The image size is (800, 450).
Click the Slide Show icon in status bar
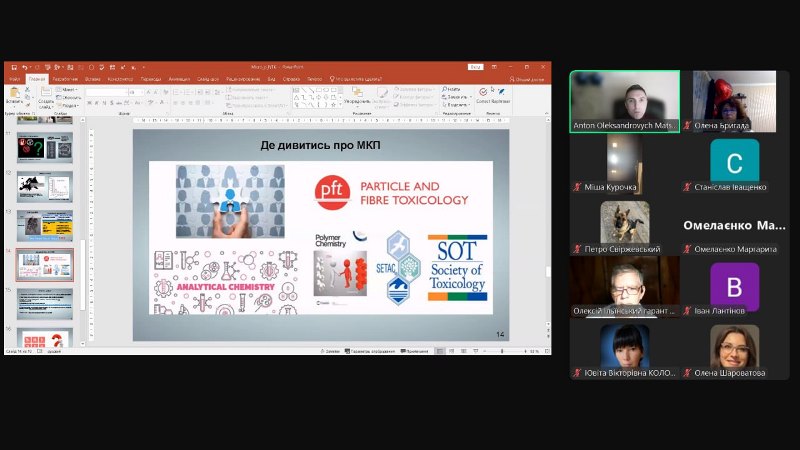476,351
